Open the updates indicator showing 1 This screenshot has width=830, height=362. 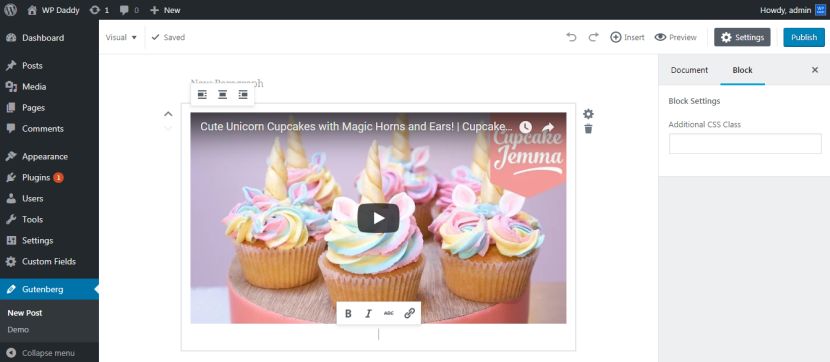coord(100,10)
